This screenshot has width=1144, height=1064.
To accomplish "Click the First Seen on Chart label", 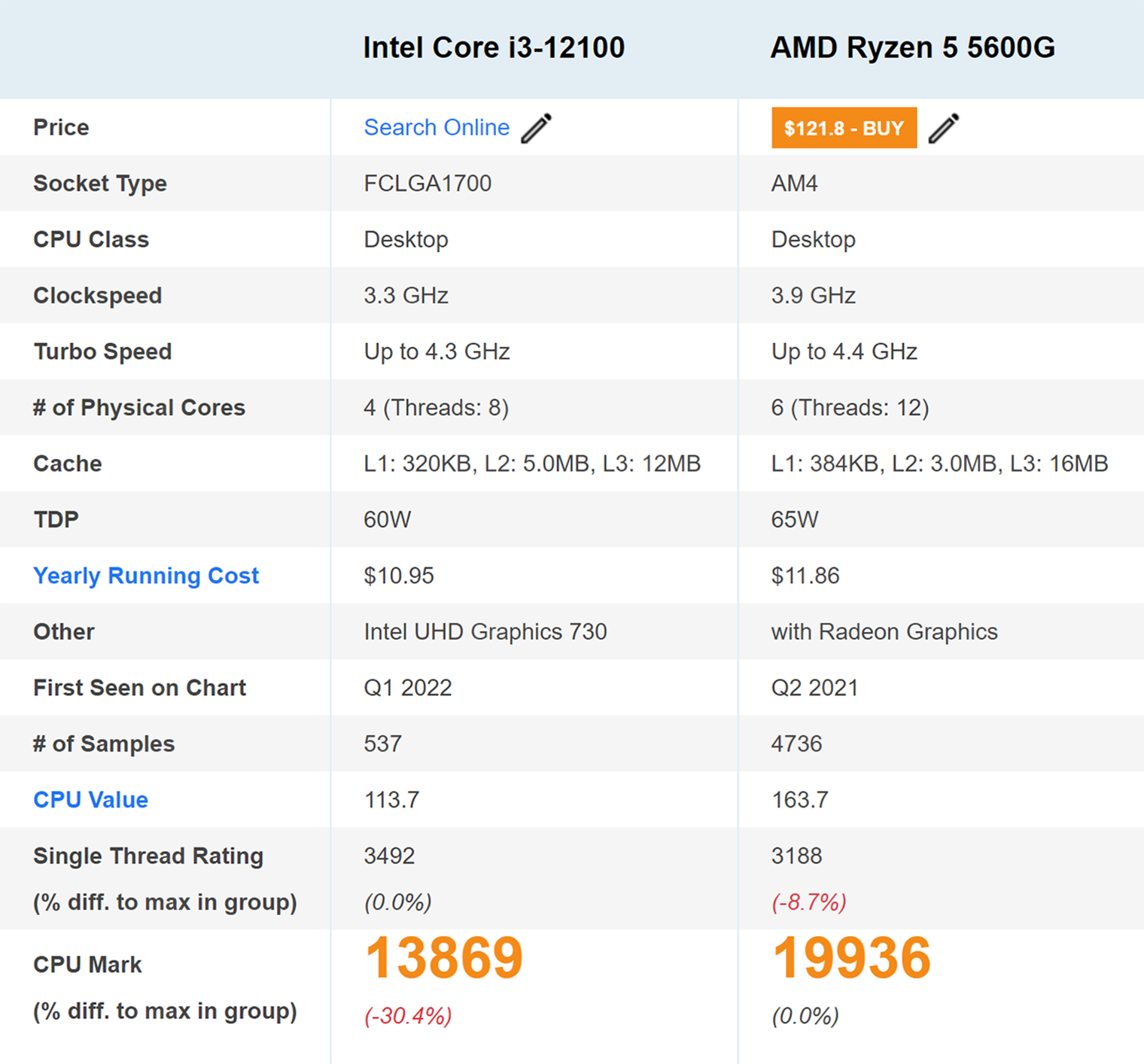I will [x=140, y=688].
